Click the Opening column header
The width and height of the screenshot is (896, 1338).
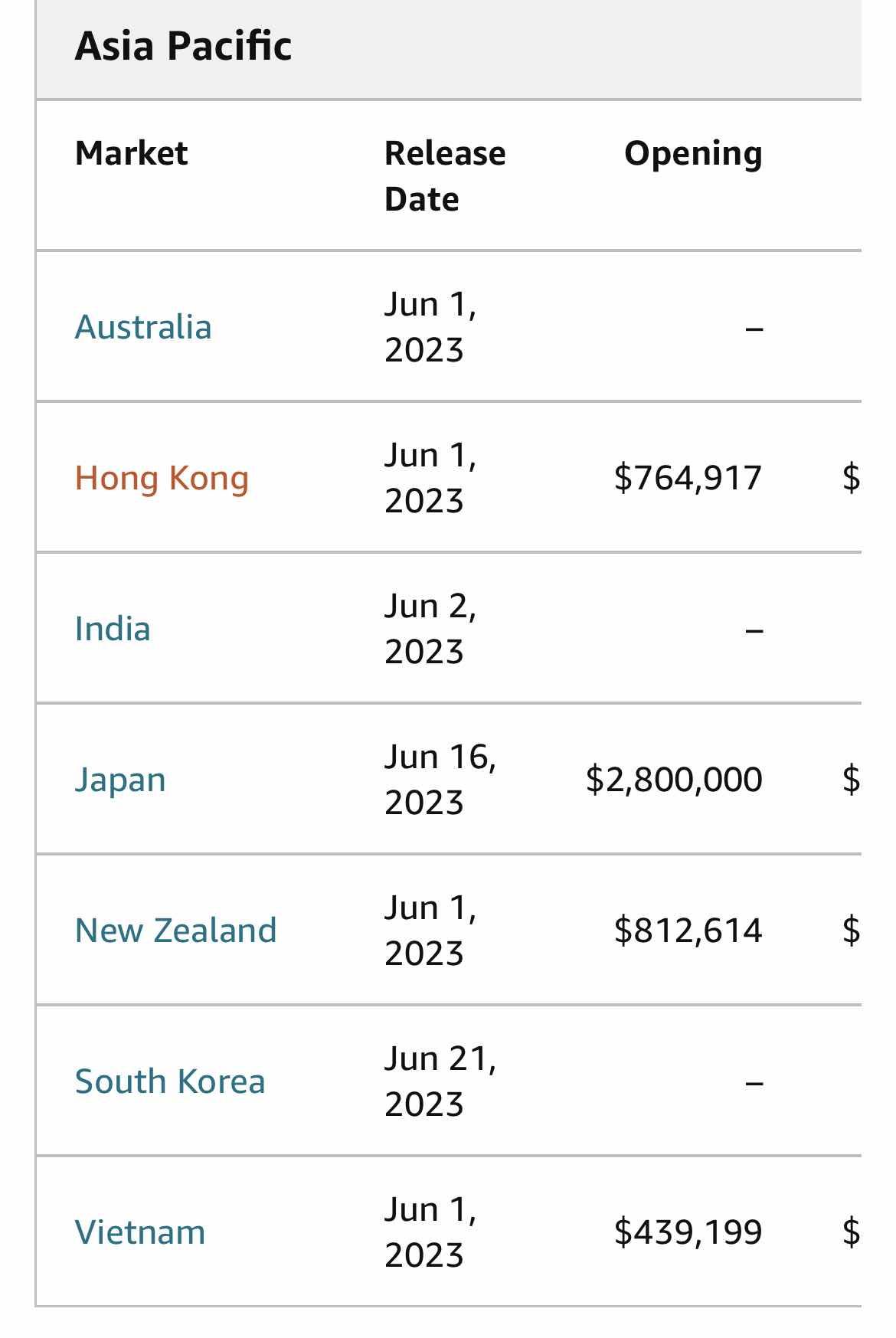click(x=693, y=153)
